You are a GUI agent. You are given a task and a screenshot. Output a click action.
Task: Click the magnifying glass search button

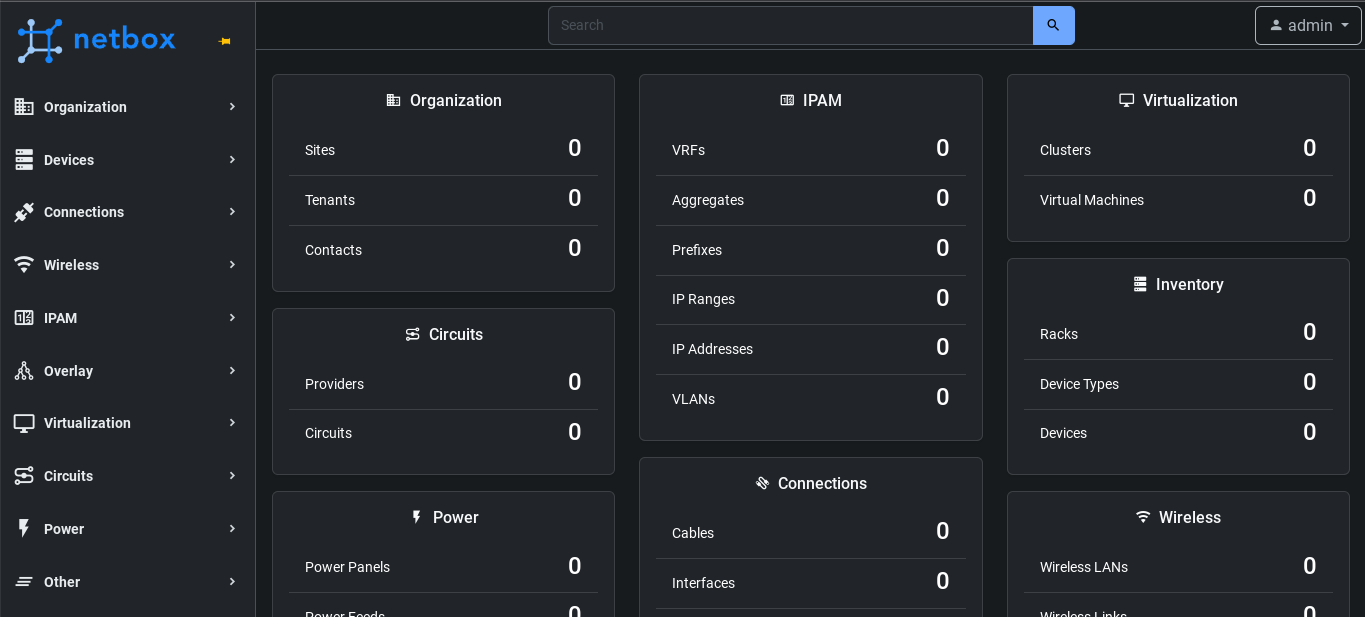point(1053,24)
